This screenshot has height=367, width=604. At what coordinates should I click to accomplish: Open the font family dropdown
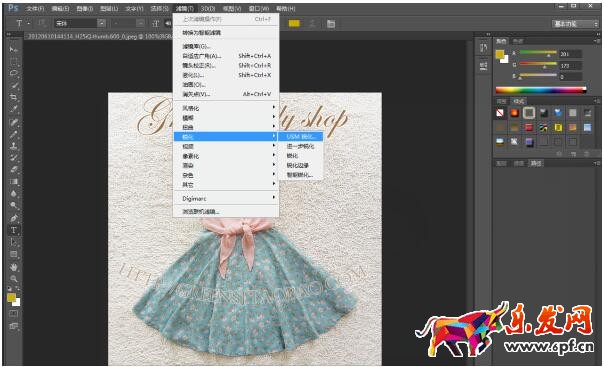pos(101,23)
